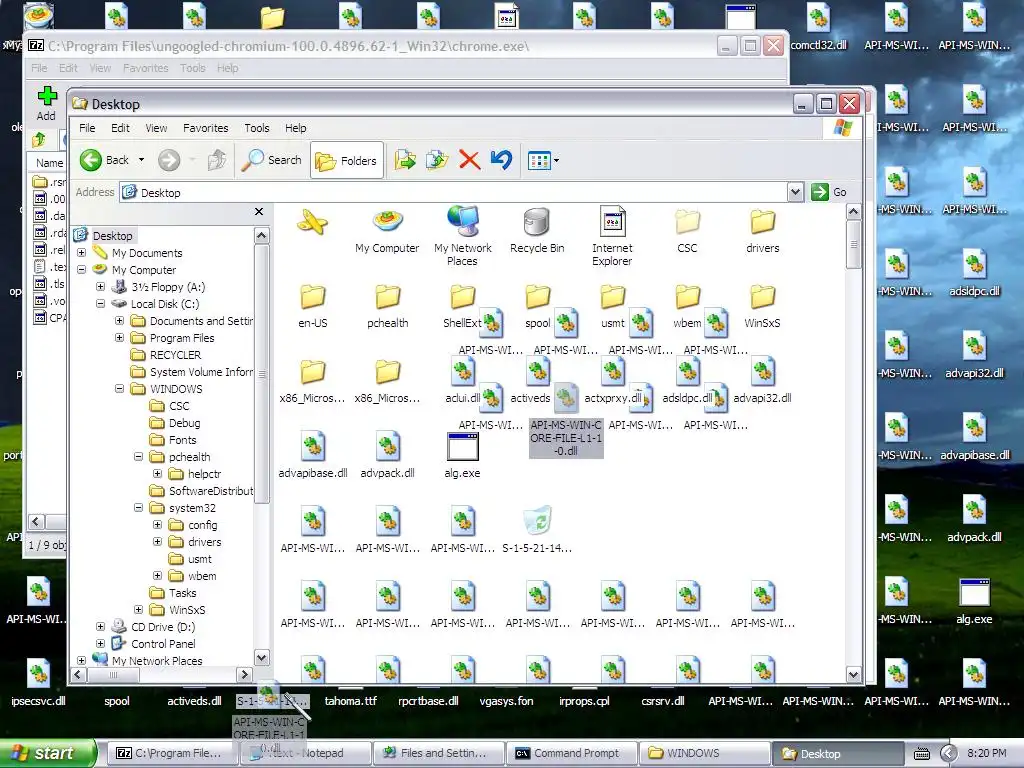Click Name column header in 7-Zip window

[50, 163]
